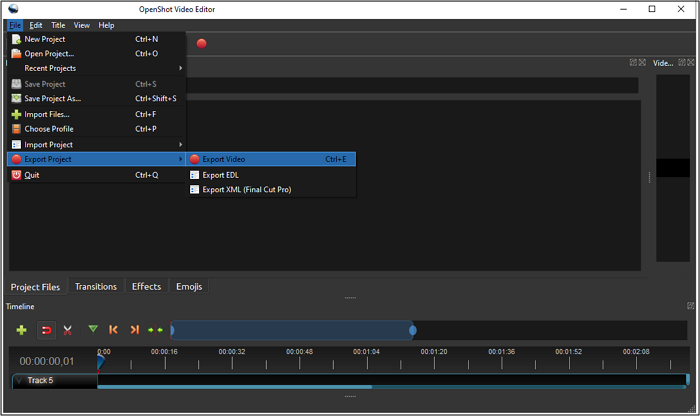Click the green Add Track plus icon

point(22,329)
